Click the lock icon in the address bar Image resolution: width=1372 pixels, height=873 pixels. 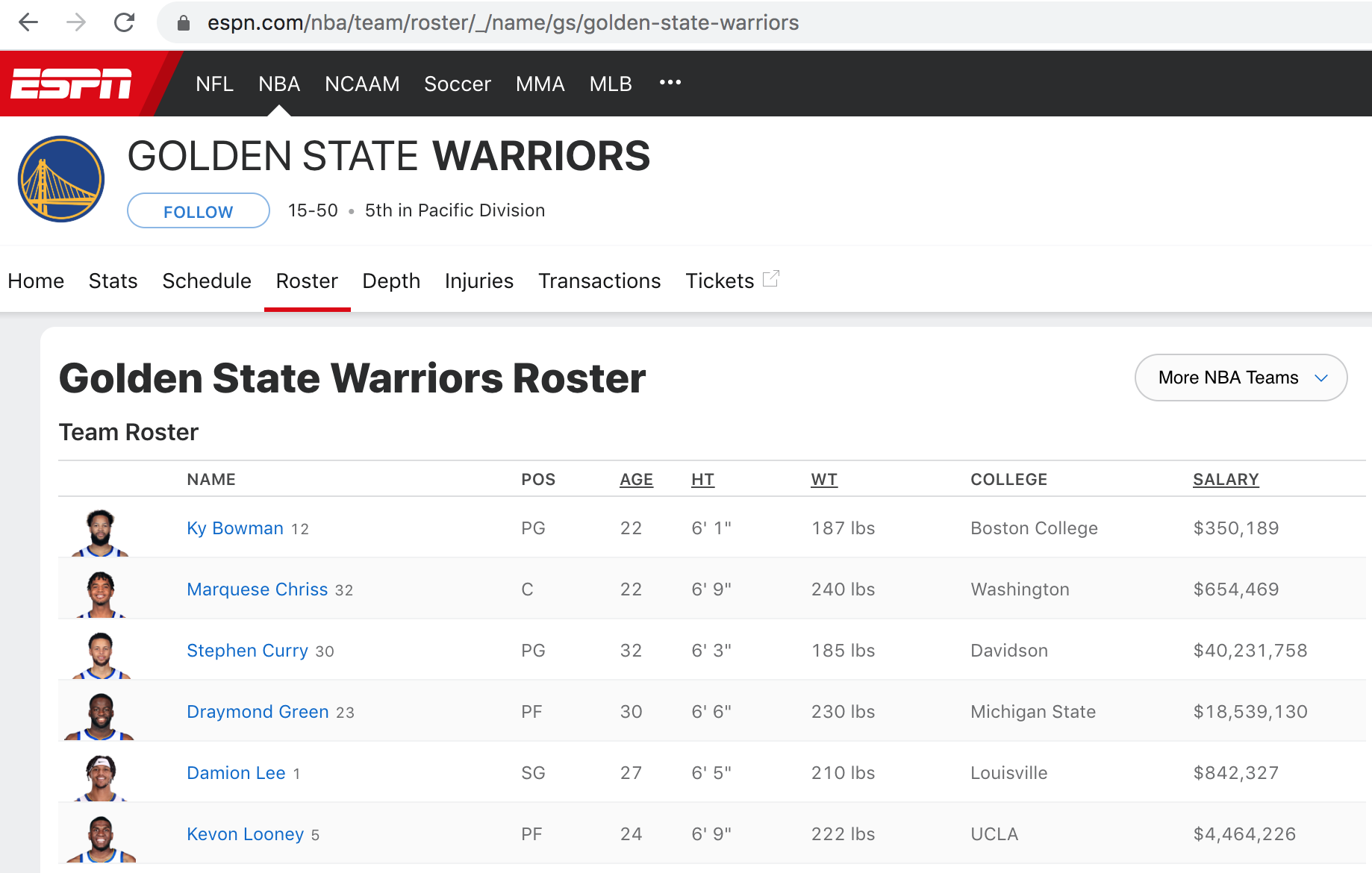point(184,23)
